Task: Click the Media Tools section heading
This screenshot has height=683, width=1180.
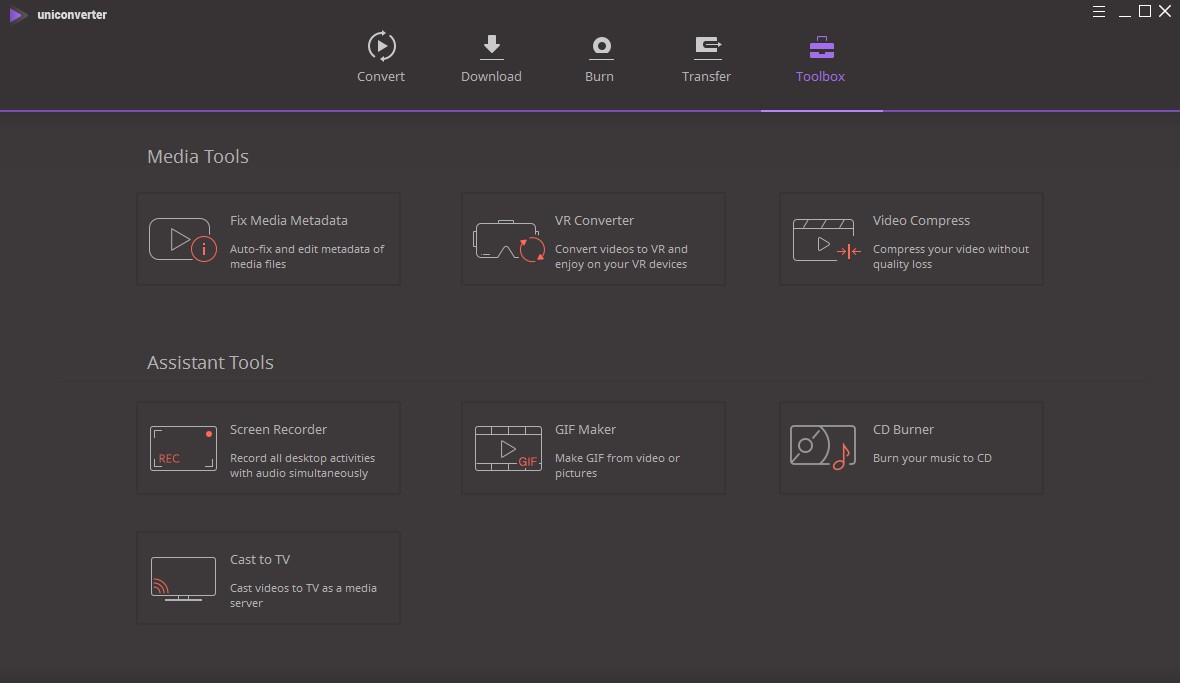Action: coord(198,156)
